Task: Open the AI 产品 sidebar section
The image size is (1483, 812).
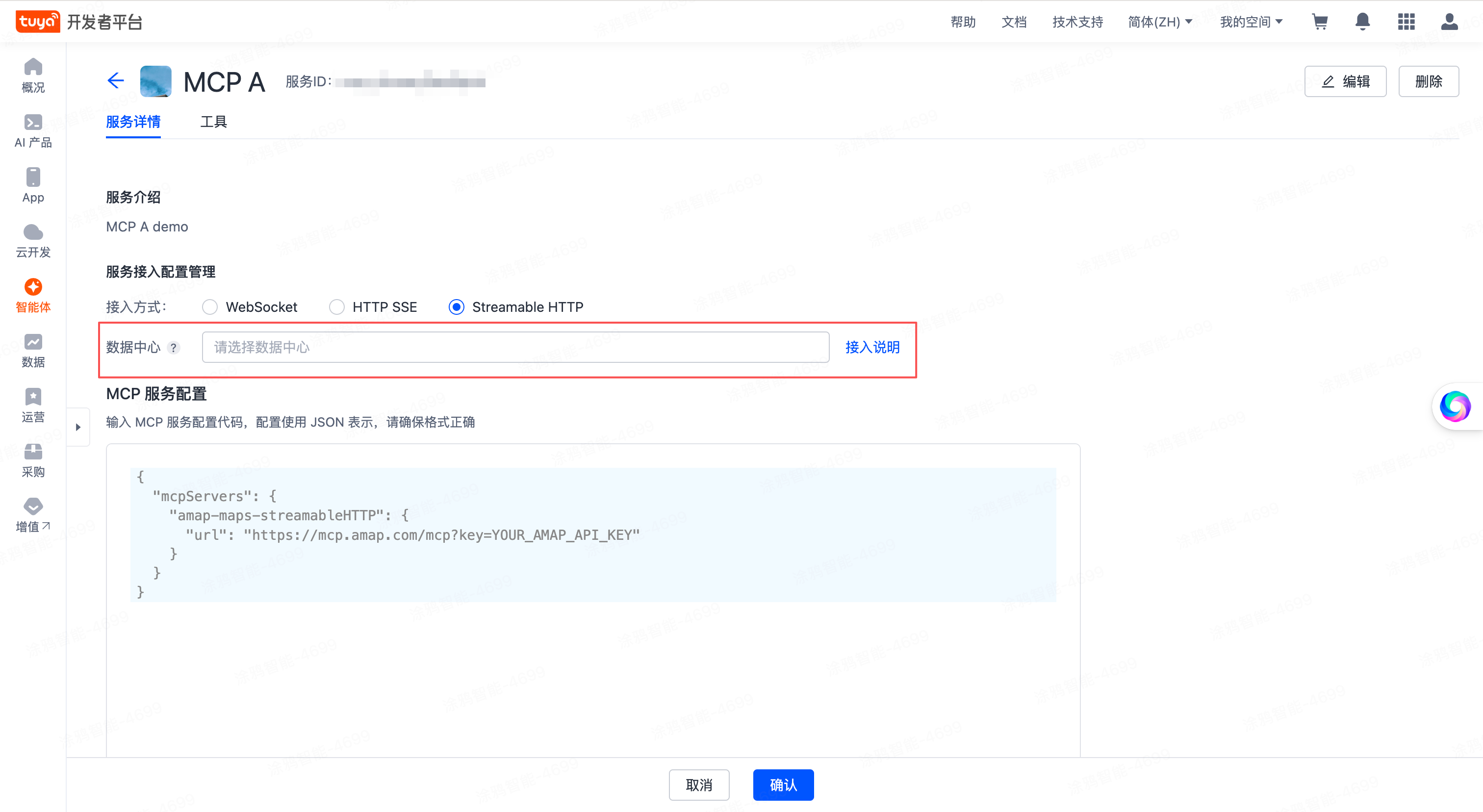Action: tap(33, 130)
